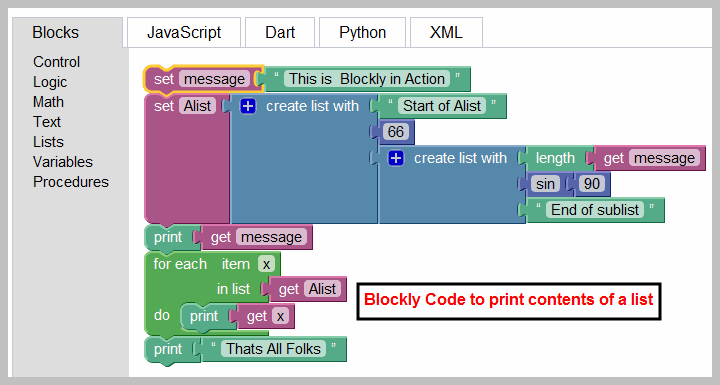Edit the text field 'Start of Alist'
This screenshot has width=720, height=385.
click(442, 106)
